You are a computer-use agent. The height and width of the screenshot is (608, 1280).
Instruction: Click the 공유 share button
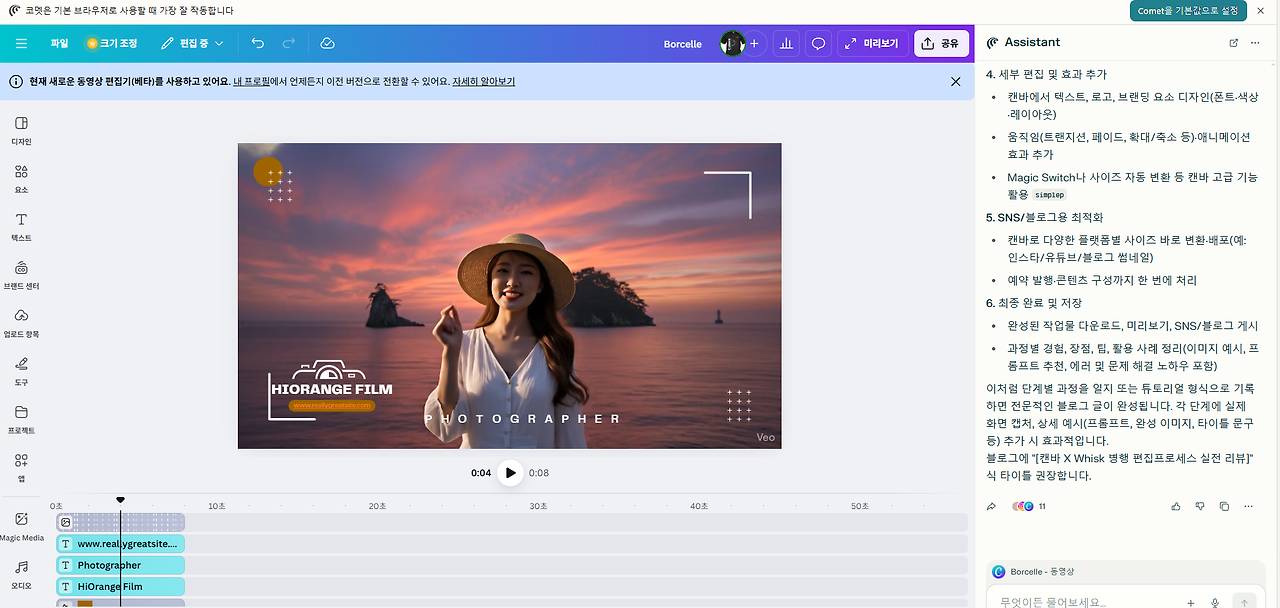point(941,43)
